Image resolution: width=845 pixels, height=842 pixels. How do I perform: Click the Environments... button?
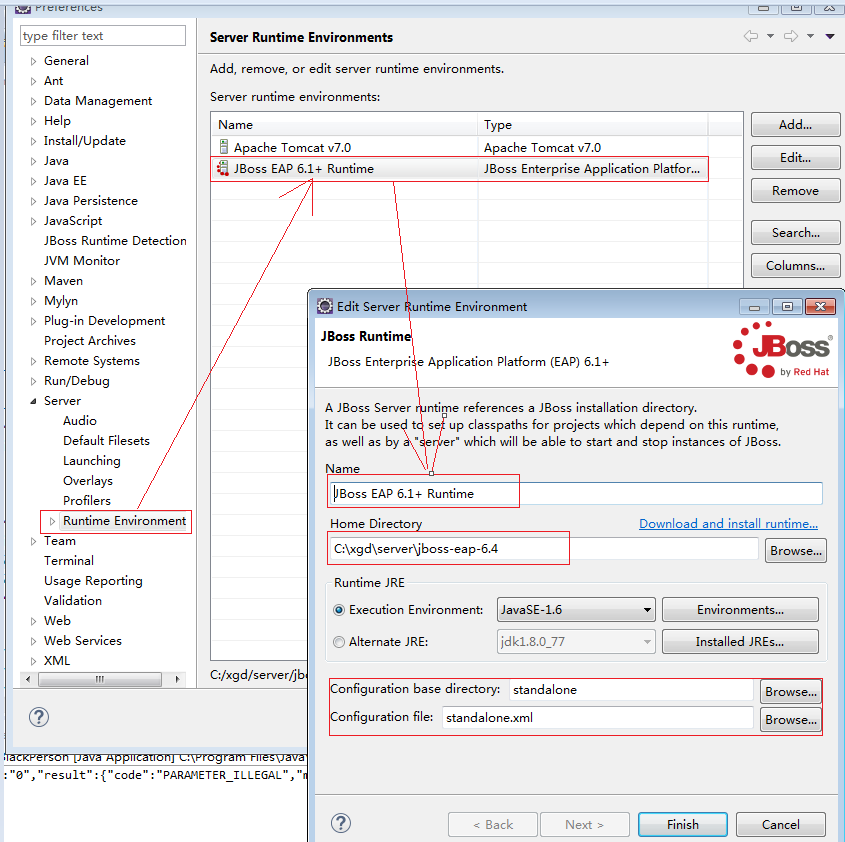740,610
